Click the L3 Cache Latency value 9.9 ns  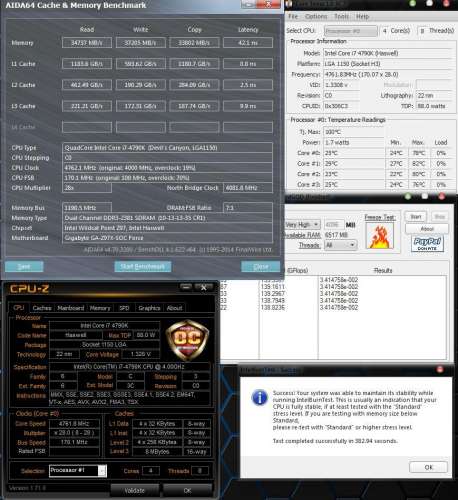pyautogui.click(x=248, y=106)
